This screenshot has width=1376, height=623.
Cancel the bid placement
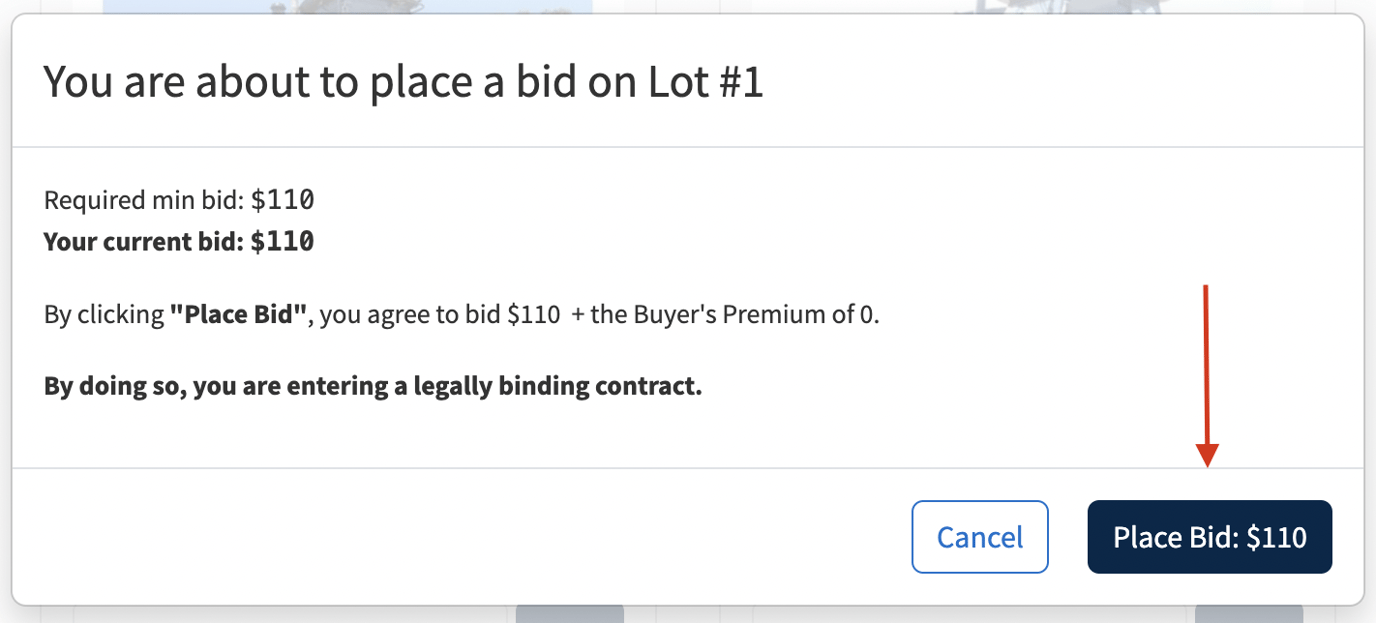(x=979, y=537)
